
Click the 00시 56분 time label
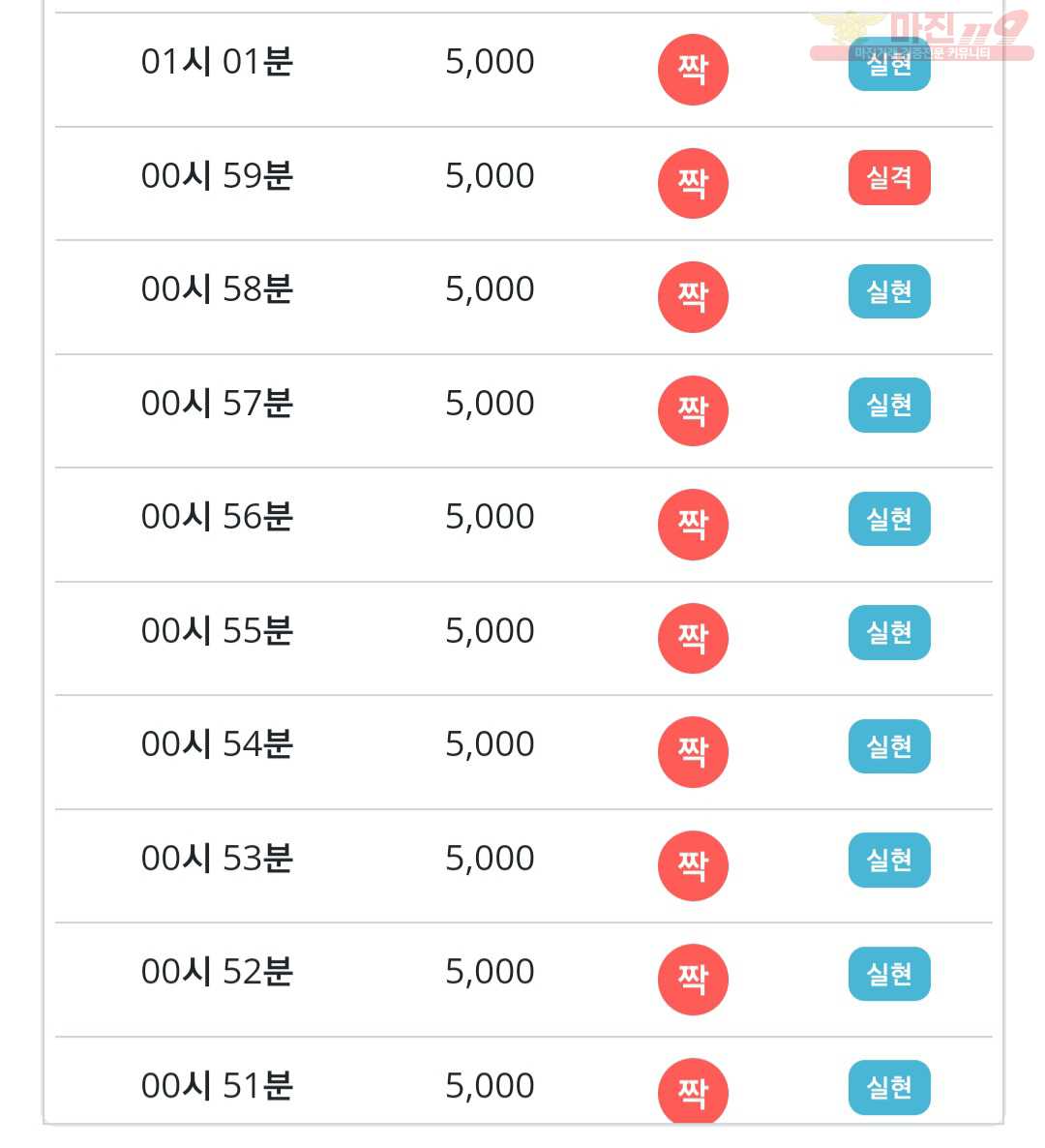(217, 516)
